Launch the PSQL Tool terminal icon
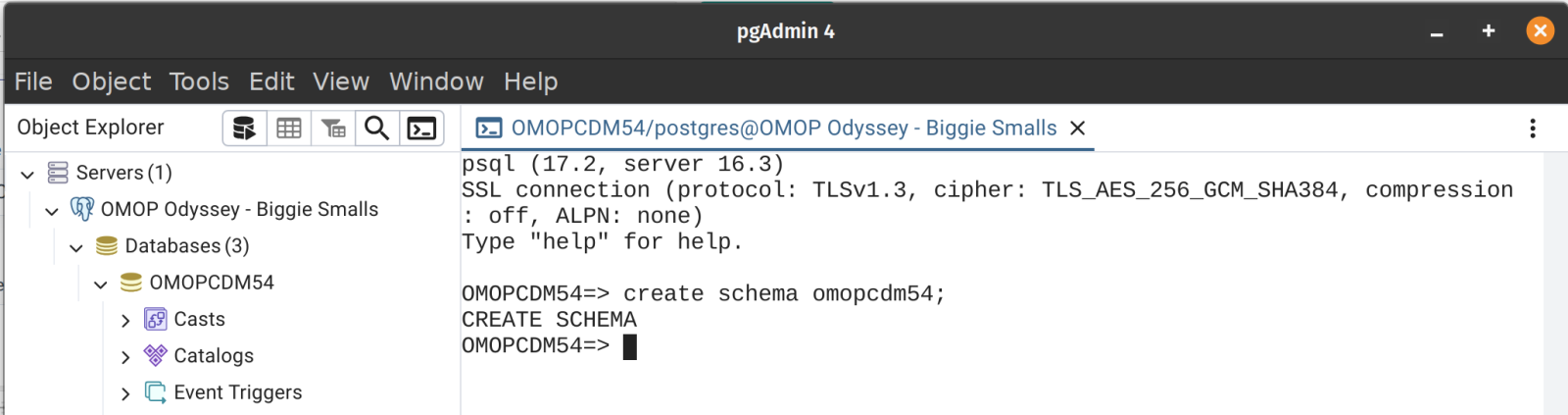Screen dimensions: 1568x415 click(421, 129)
